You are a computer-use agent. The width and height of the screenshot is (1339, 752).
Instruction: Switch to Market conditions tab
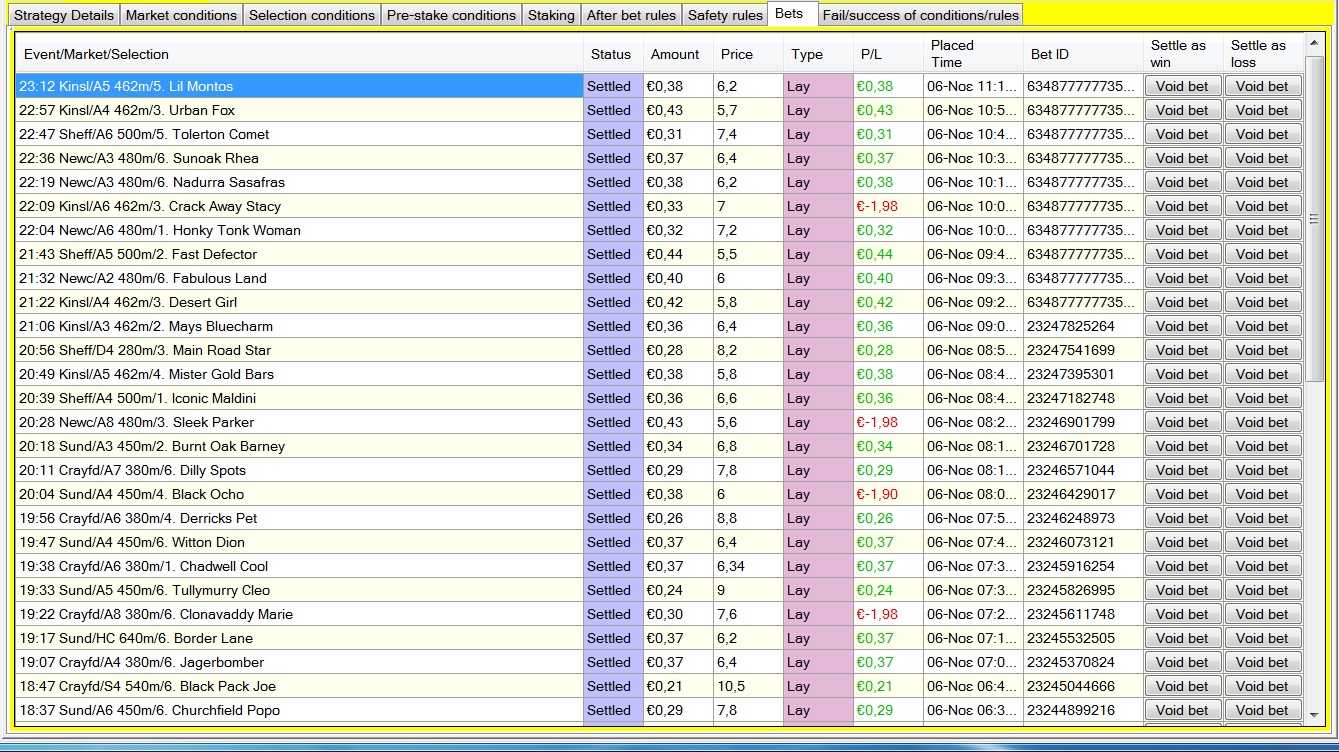point(181,15)
